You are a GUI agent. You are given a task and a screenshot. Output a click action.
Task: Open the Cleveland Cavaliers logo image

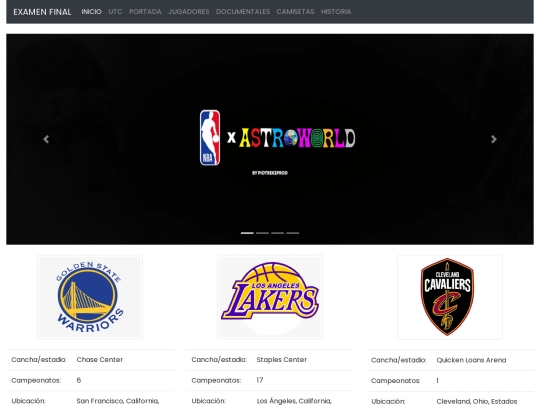click(x=450, y=297)
